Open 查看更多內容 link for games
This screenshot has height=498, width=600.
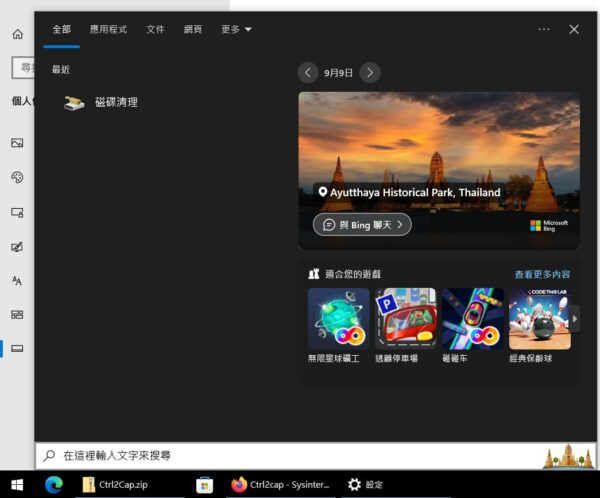(542, 274)
